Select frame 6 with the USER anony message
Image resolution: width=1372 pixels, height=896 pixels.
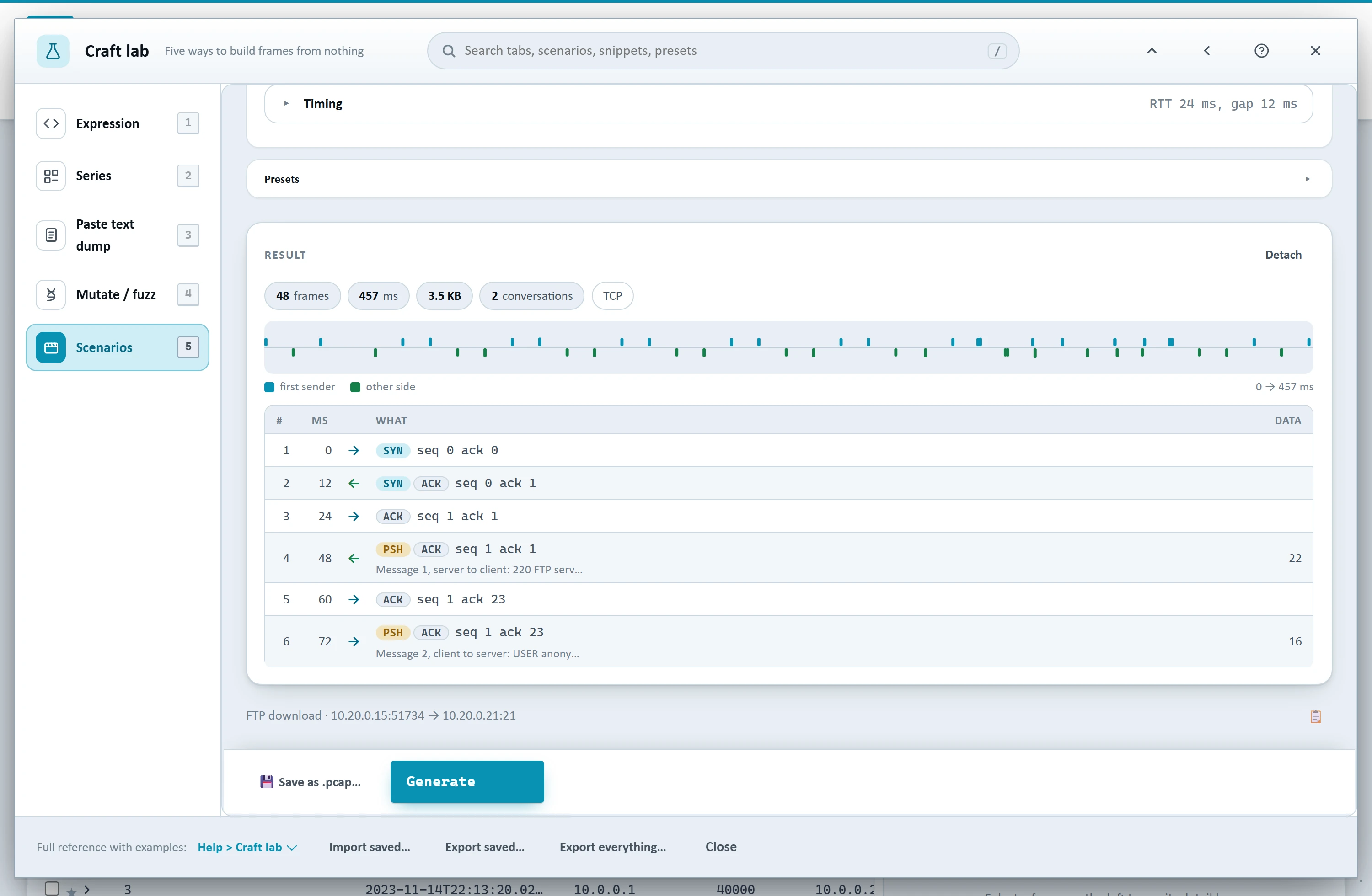(788, 641)
